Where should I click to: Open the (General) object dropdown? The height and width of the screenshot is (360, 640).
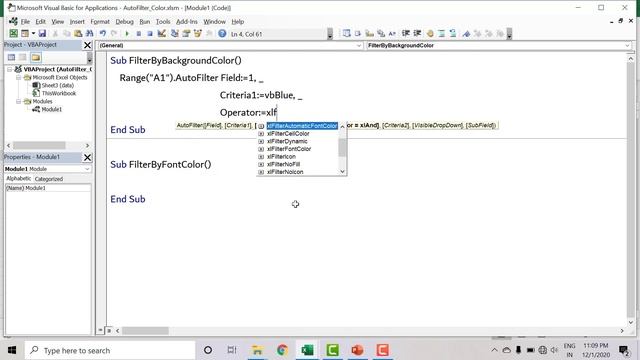pyautogui.click(x=359, y=45)
